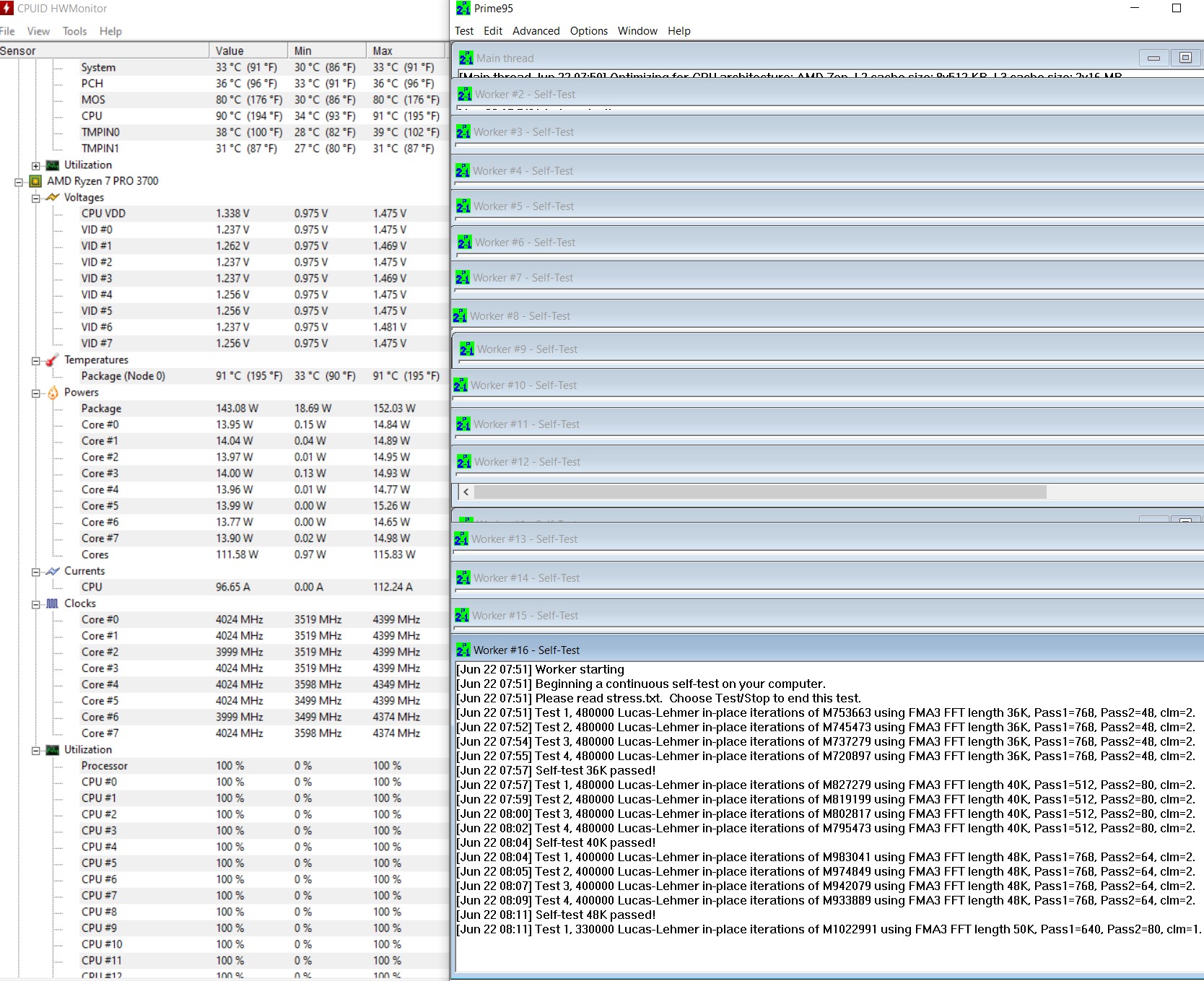Click the HWMonitor app icon in title bar
Viewport: 1204px width, 981px height.
pos(6,8)
